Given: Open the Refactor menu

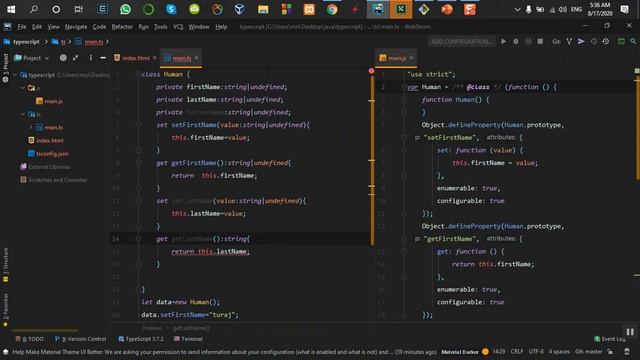Looking at the screenshot, I should [x=122, y=27].
